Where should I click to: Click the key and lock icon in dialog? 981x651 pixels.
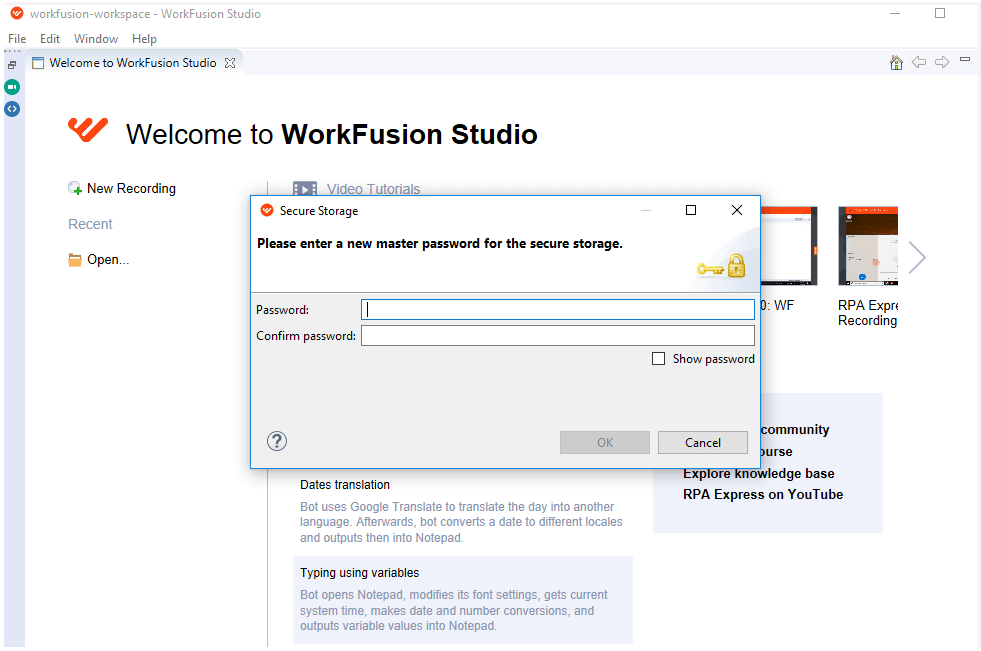coord(721,266)
